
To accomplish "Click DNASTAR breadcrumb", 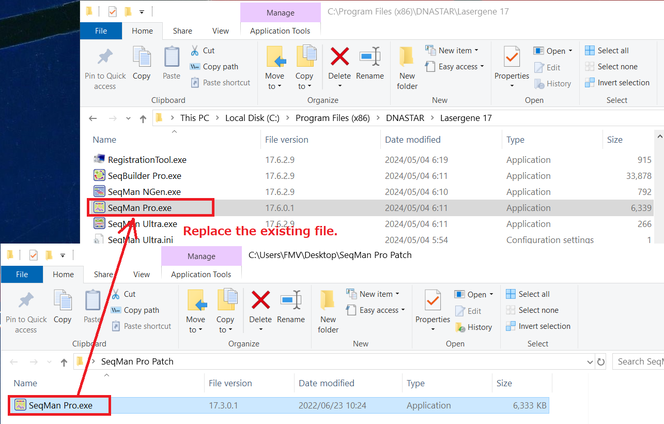I will tap(405, 118).
